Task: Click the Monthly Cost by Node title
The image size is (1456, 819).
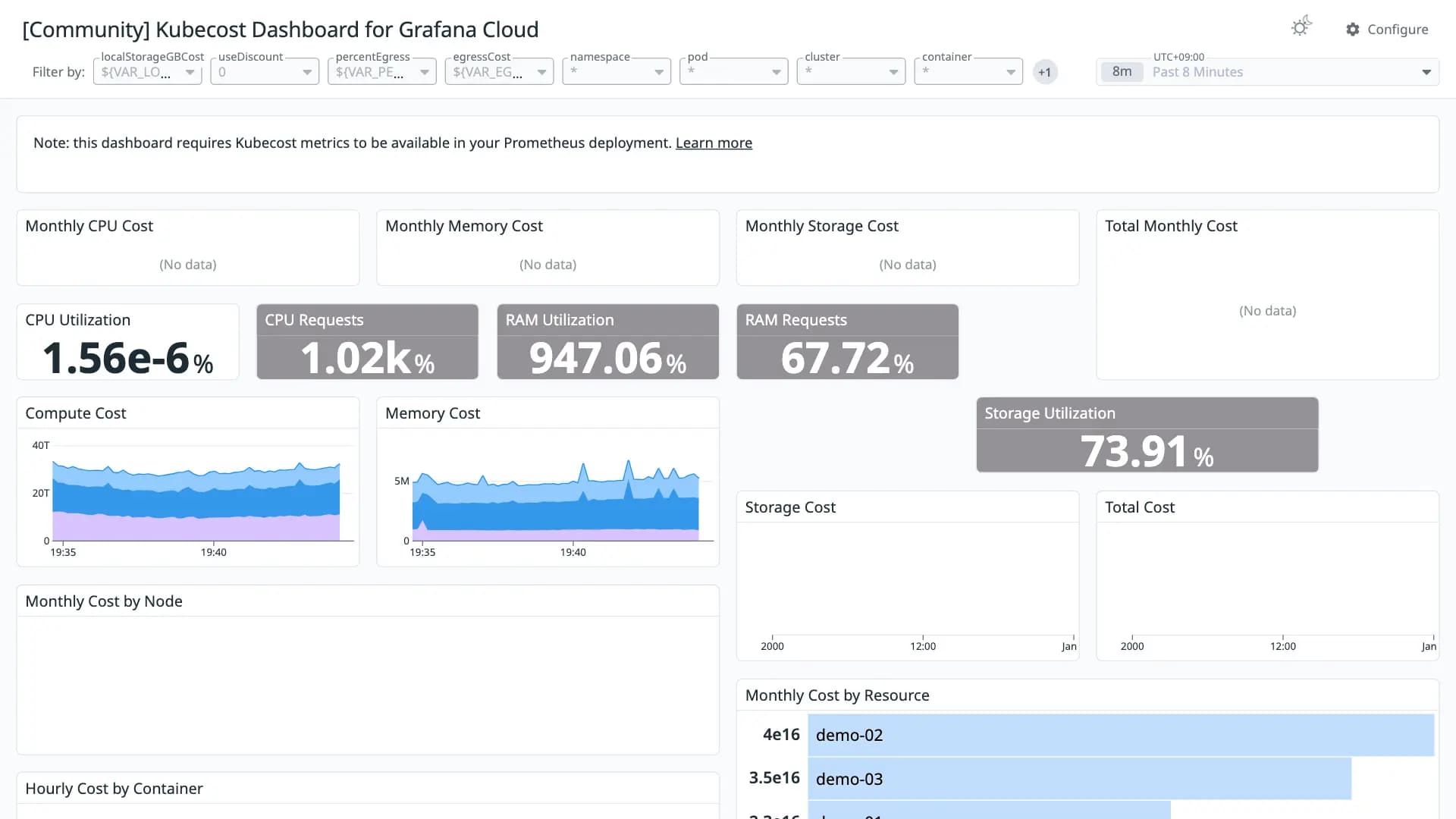Action: (104, 601)
